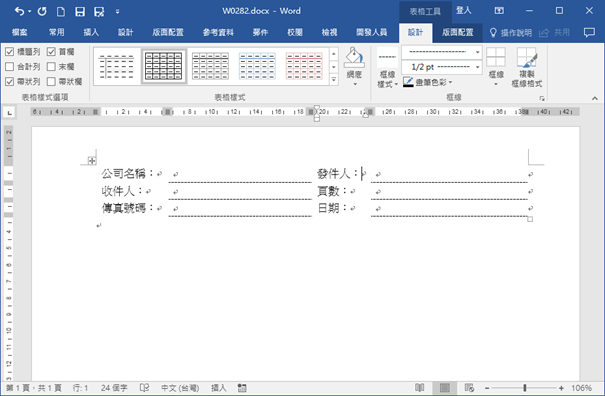Click 登入 to sign in
The width and height of the screenshot is (605, 396).
[x=463, y=10]
